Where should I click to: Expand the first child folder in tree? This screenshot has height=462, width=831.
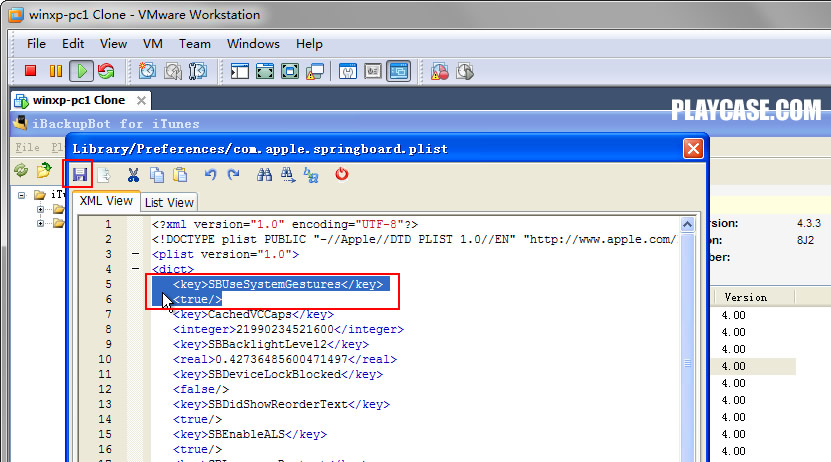tap(40, 209)
